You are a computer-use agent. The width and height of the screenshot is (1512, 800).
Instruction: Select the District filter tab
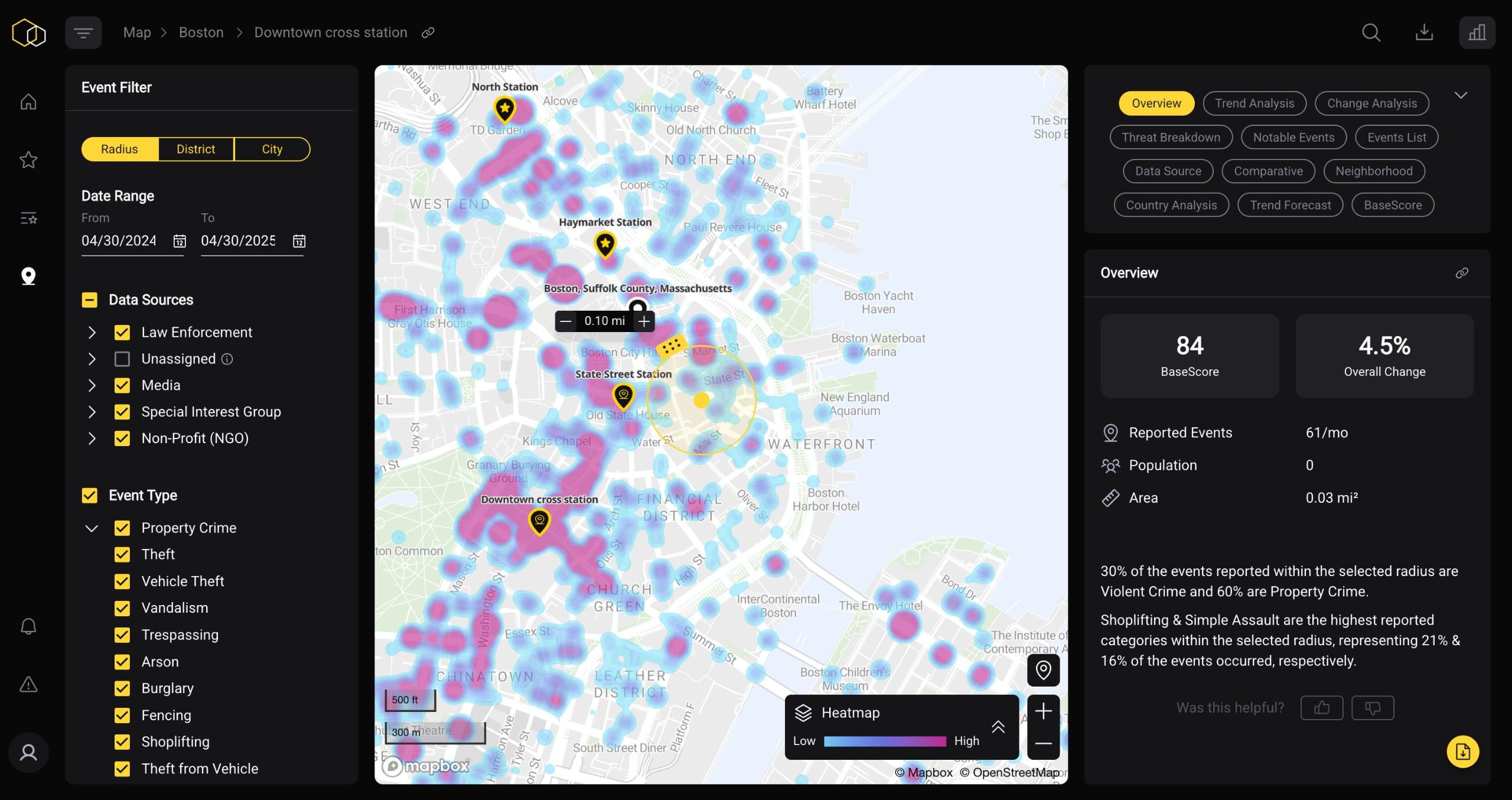pyautogui.click(x=195, y=149)
